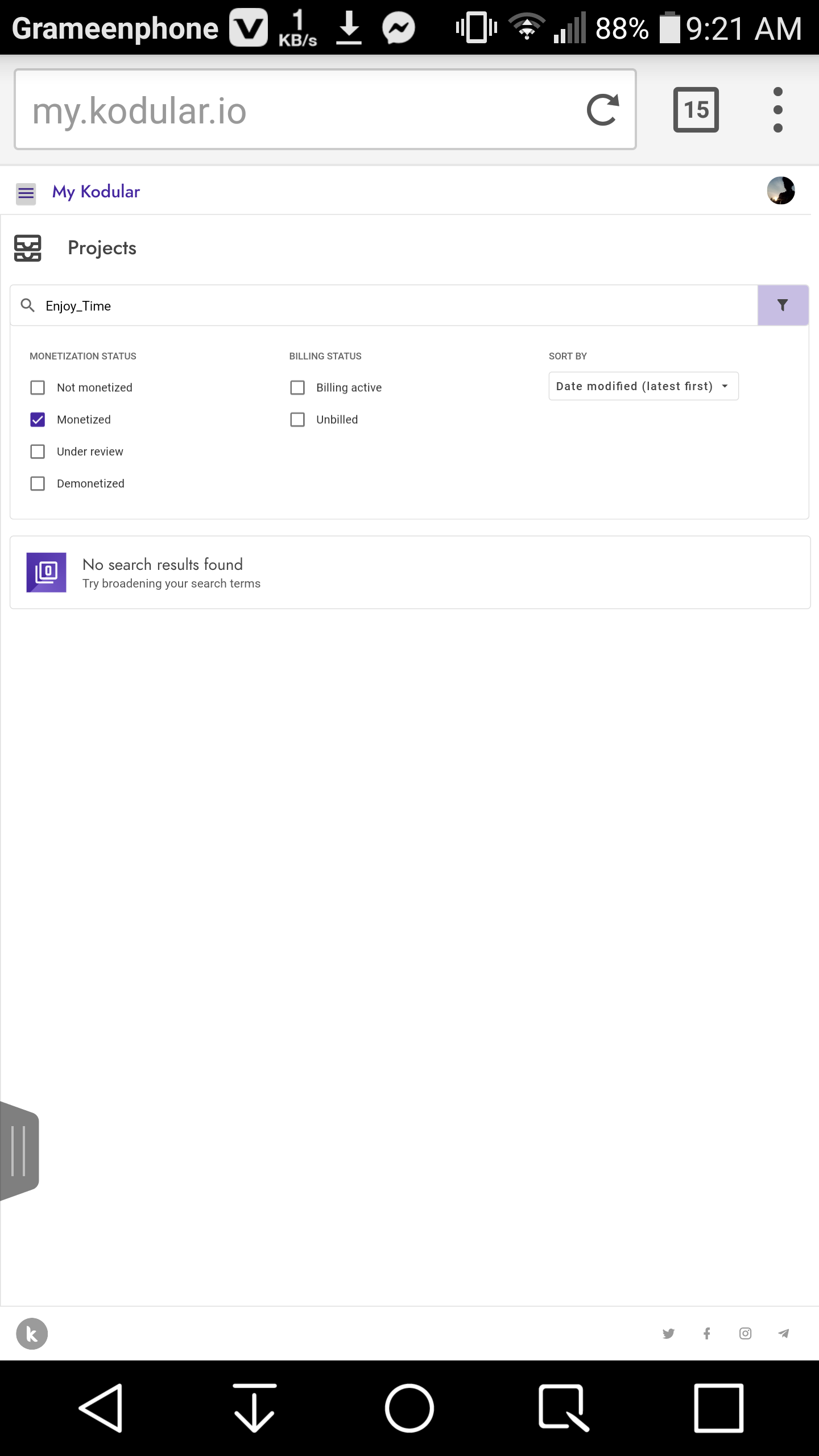Click the My Kodular title link
819x1456 pixels.
(x=96, y=192)
